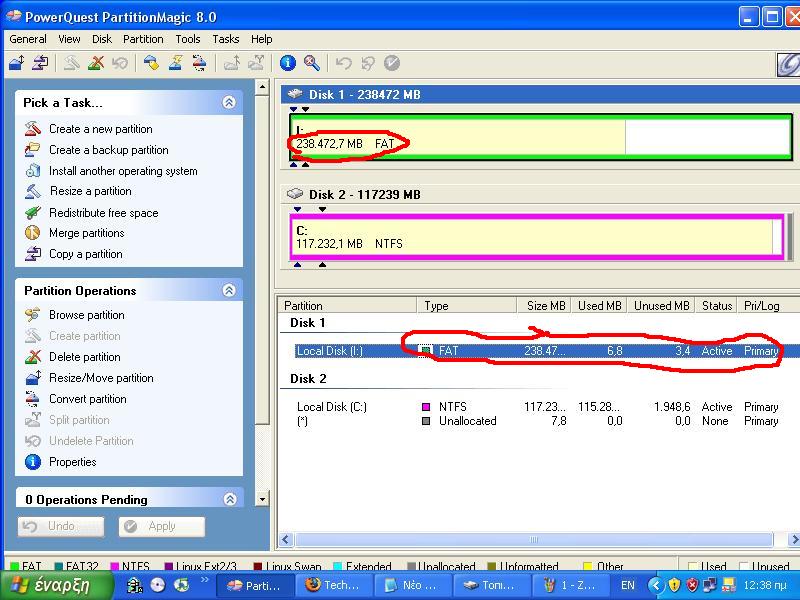This screenshot has height=600, width=800.
Task: Click the Copy partition toolbar icon
Action: coord(40,63)
